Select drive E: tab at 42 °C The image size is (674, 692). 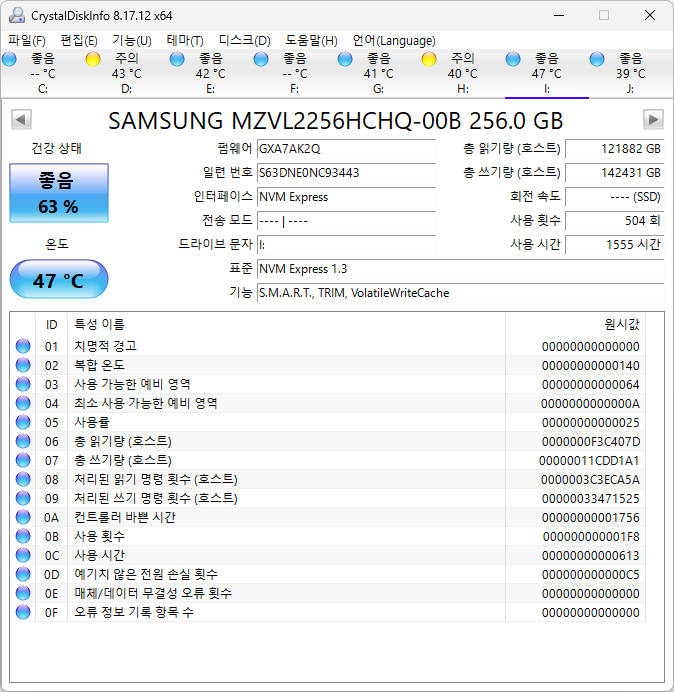210,73
